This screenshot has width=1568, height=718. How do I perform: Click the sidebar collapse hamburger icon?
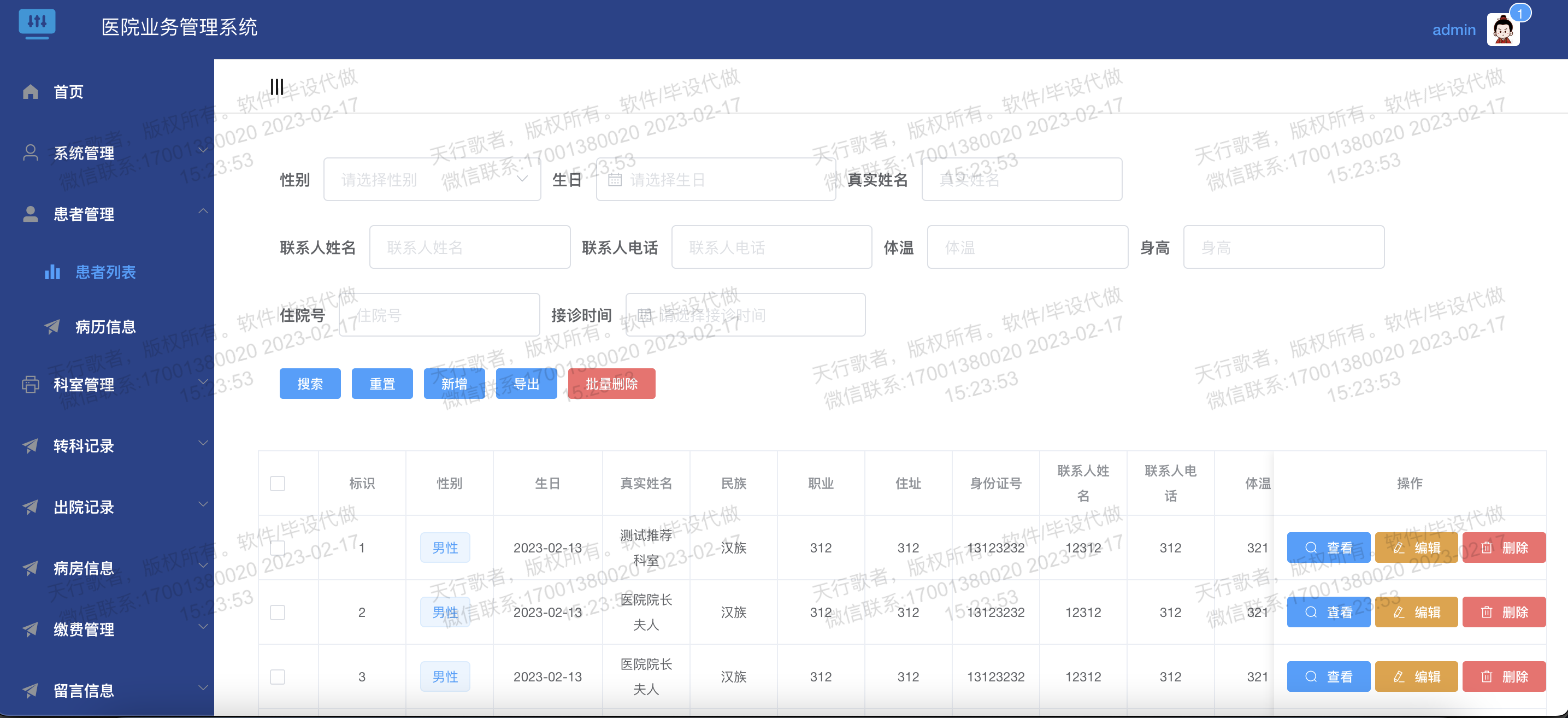coord(277,86)
